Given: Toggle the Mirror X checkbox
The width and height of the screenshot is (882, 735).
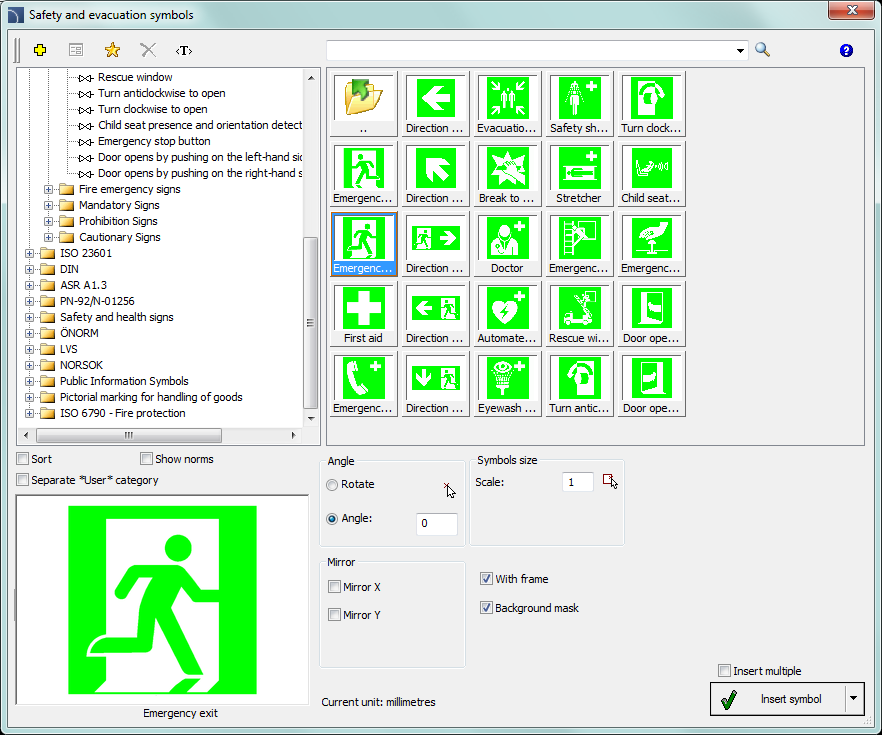Looking at the screenshot, I should pyautogui.click(x=335, y=587).
